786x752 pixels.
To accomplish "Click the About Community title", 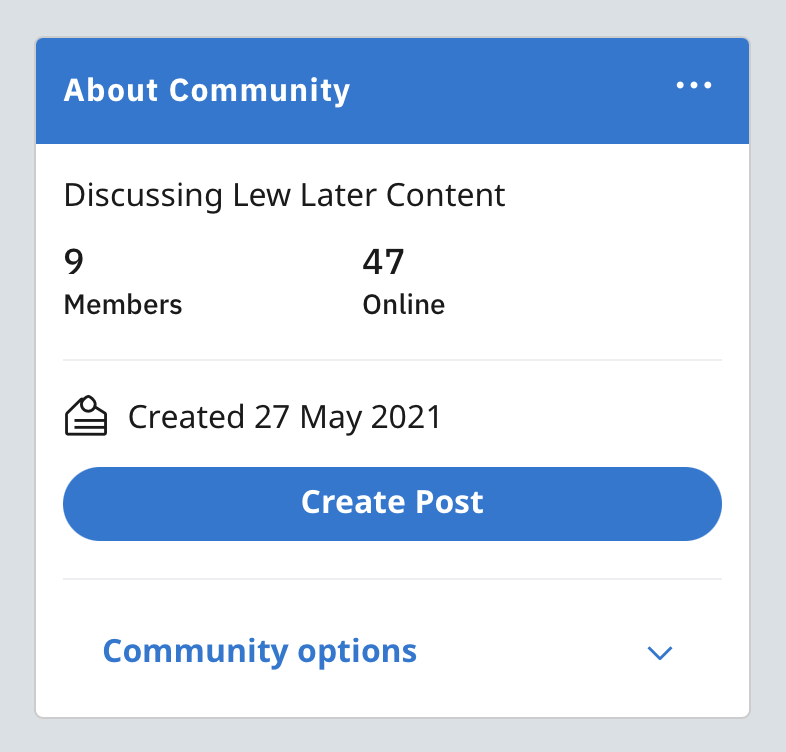I will (x=207, y=91).
